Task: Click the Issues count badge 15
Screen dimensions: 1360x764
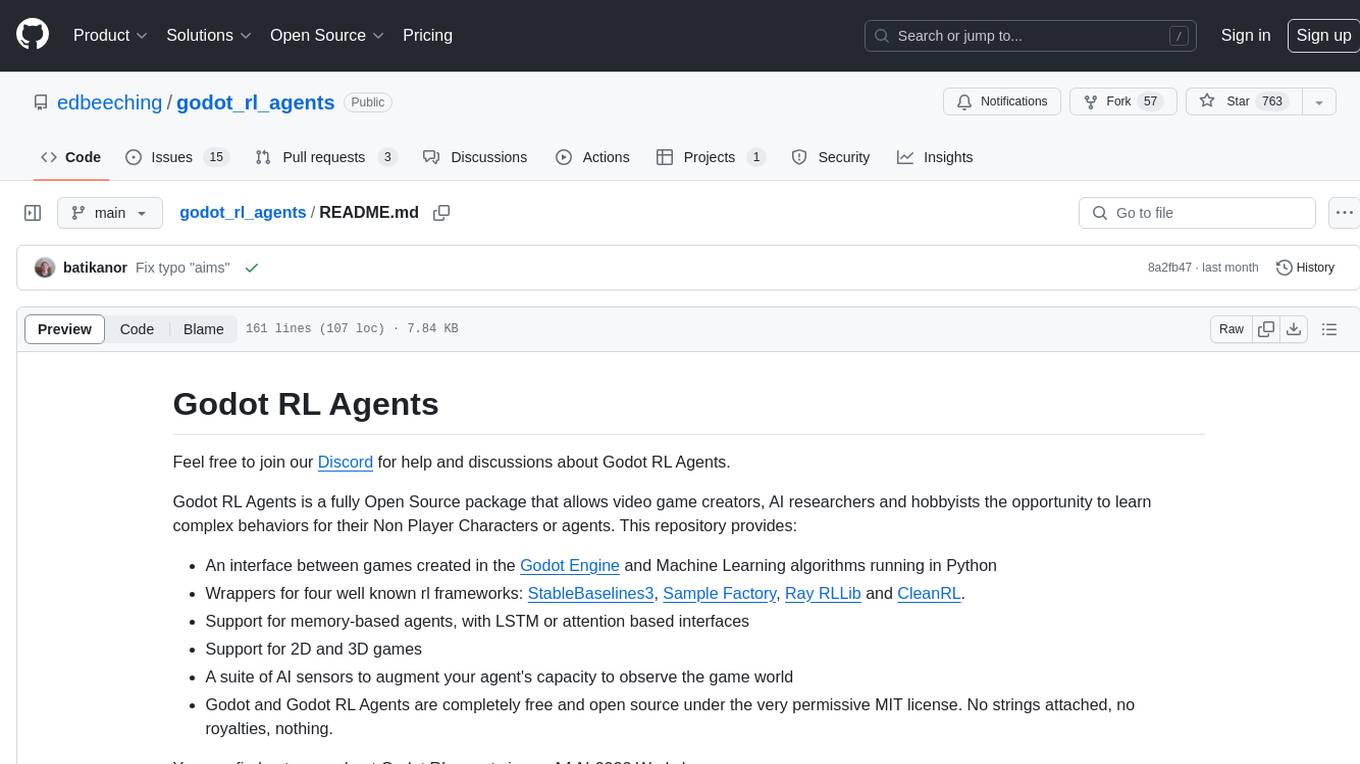Action: pos(215,157)
